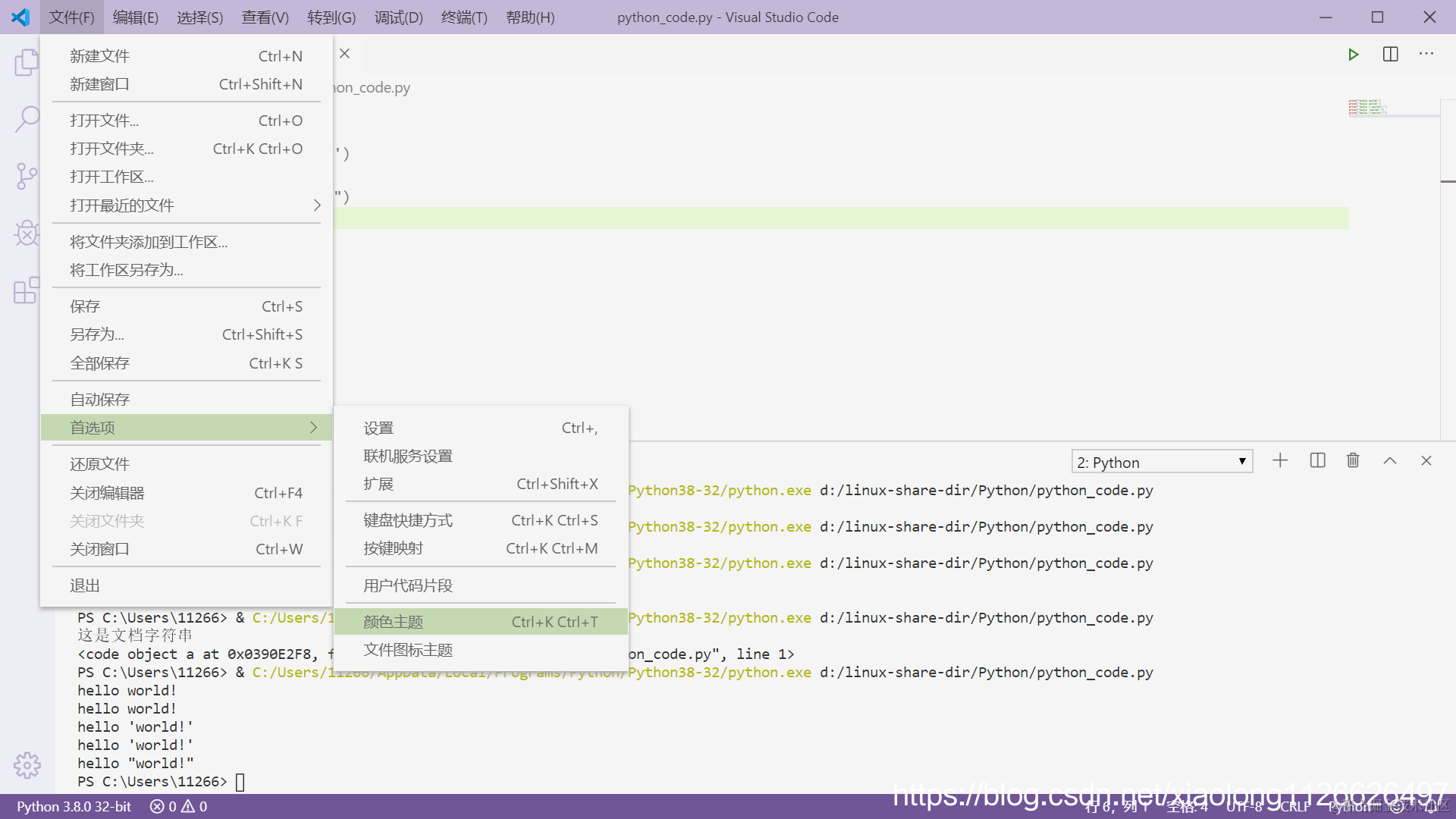Screen dimensions: 1456x819
Task: Open 扩展 from the preferences submenu
Action: tap(481, 484)
